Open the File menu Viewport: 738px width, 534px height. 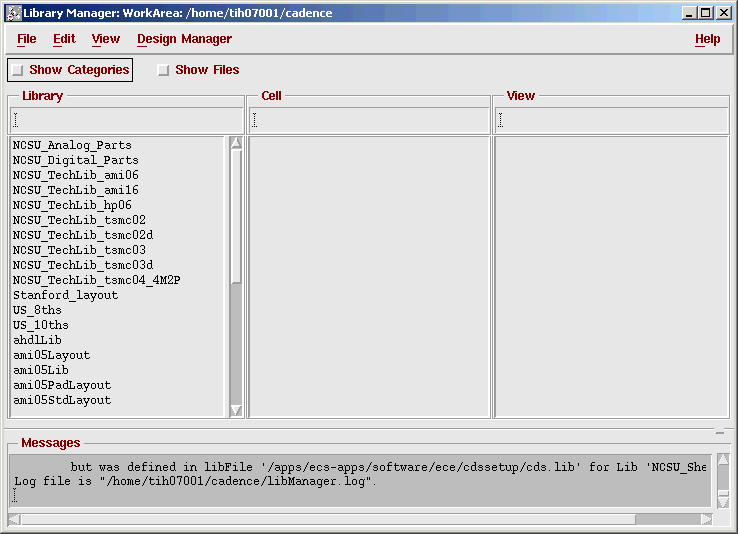pos(26,39)
